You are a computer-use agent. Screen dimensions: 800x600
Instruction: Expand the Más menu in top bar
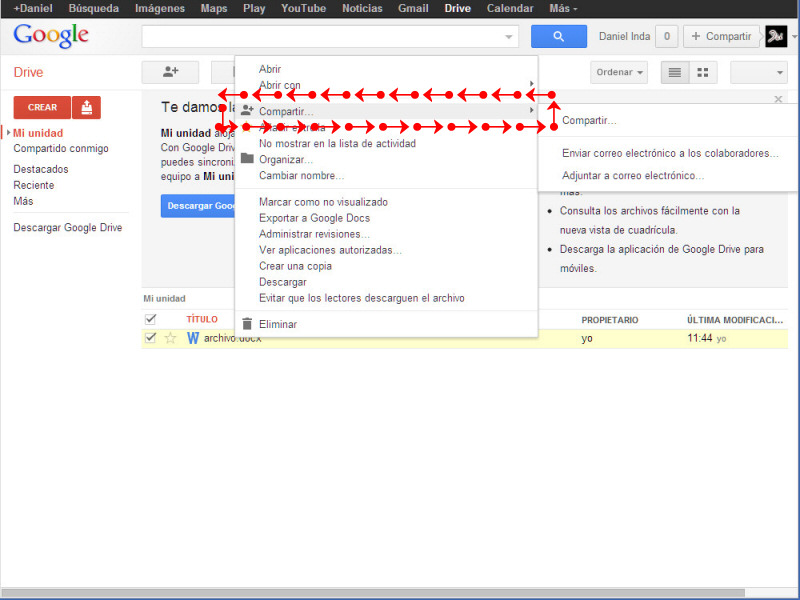(563, 9)
